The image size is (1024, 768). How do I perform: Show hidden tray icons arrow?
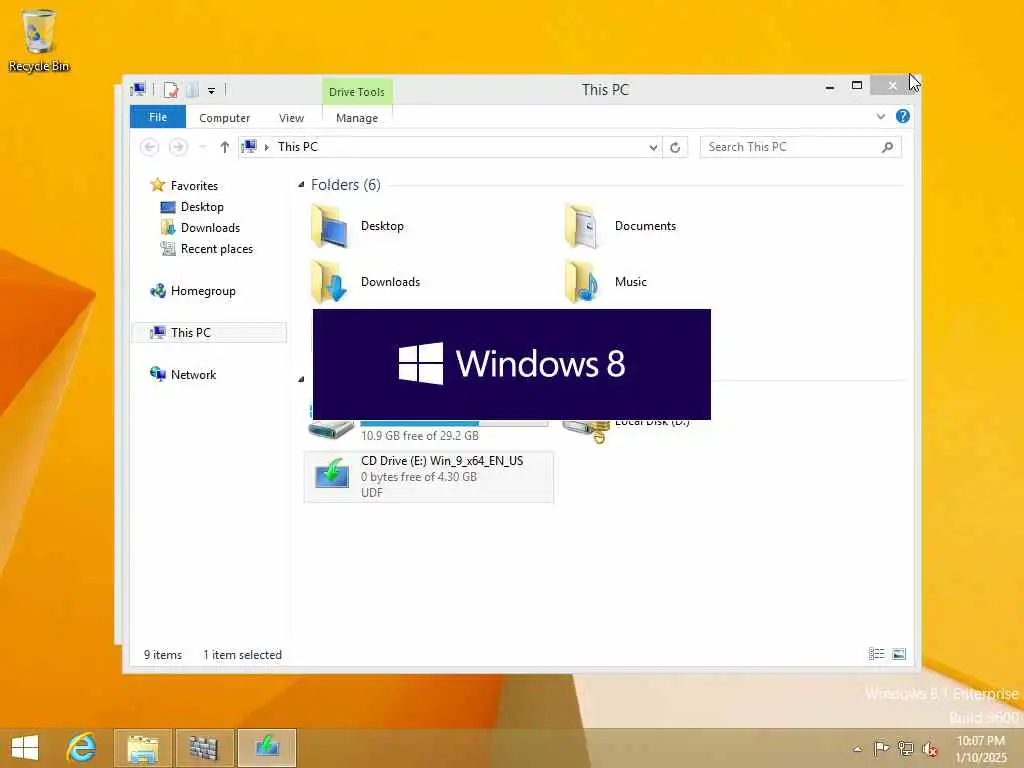click(x=857, y=749)
